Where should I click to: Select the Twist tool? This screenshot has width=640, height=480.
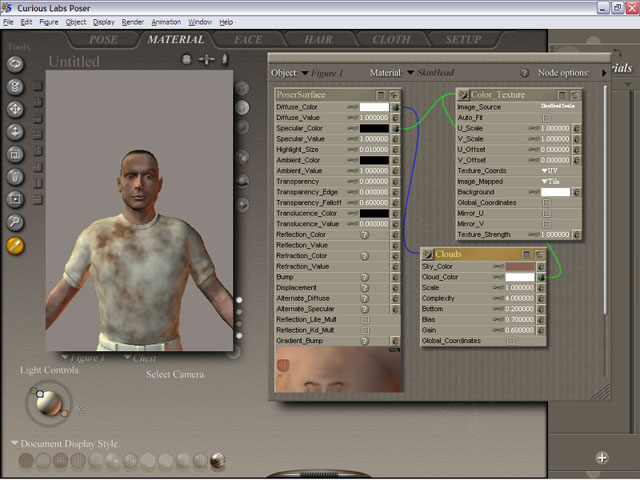15,86
